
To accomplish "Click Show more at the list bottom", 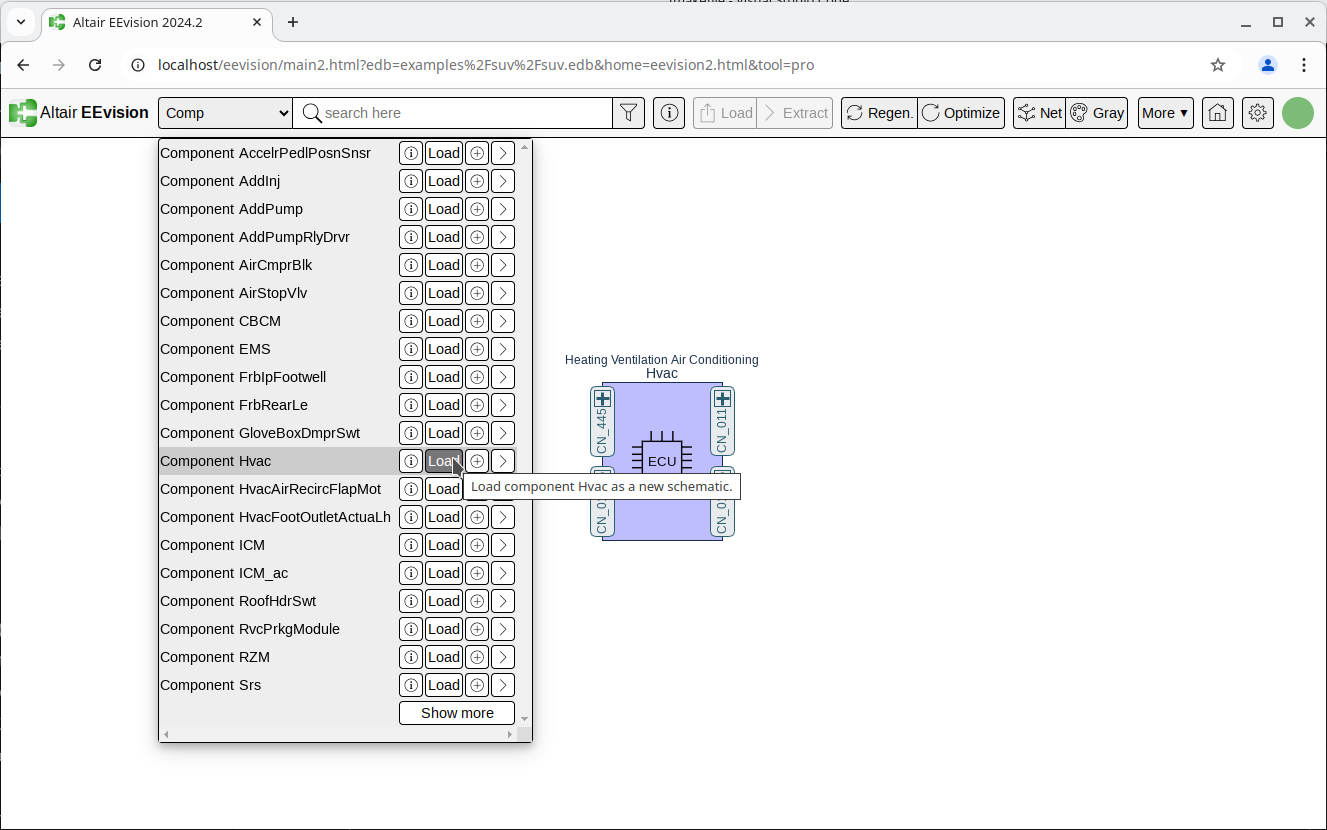I will (x=457, y=713).
